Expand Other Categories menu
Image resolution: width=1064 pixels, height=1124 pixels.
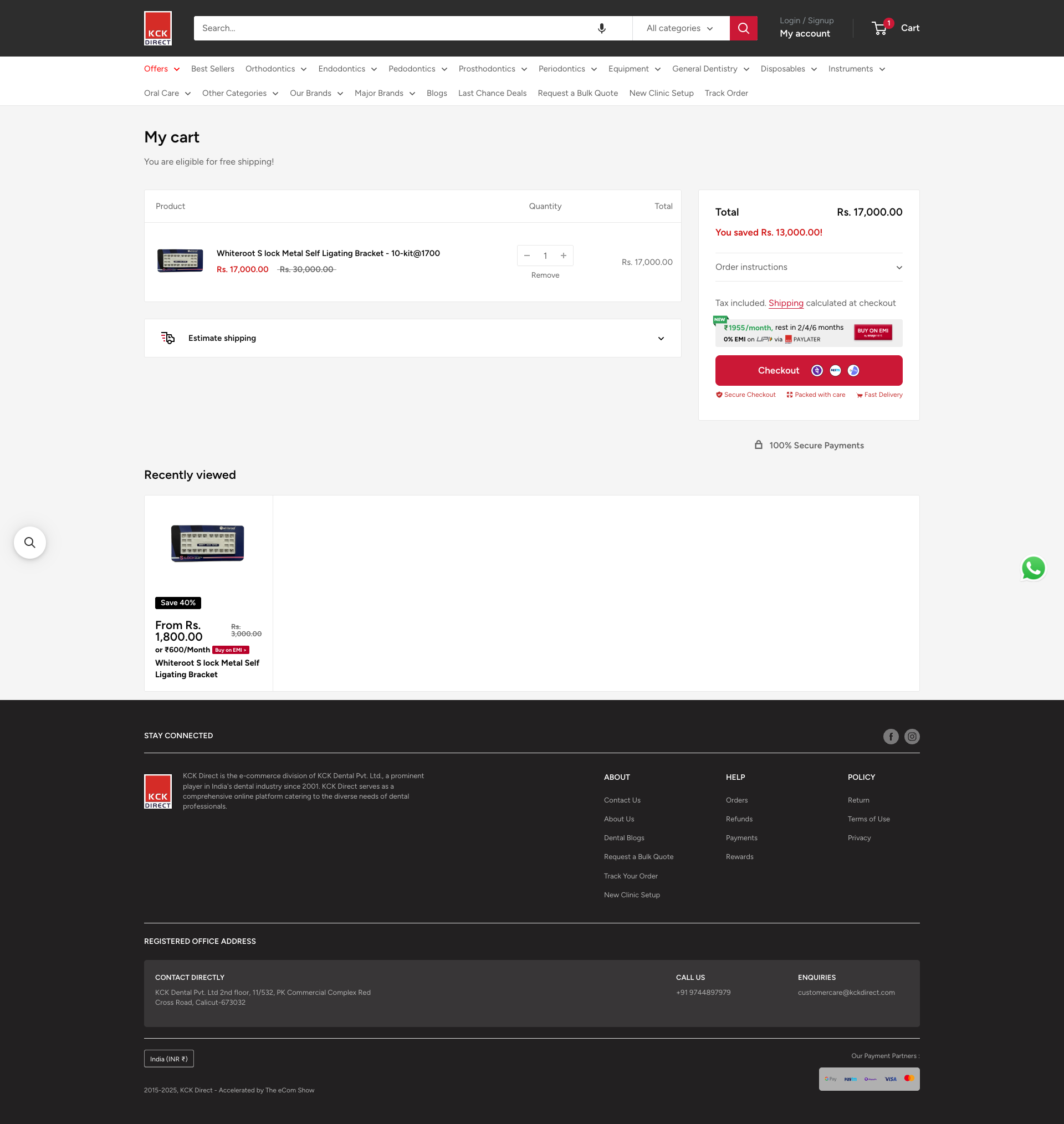[x=241, y=93]
